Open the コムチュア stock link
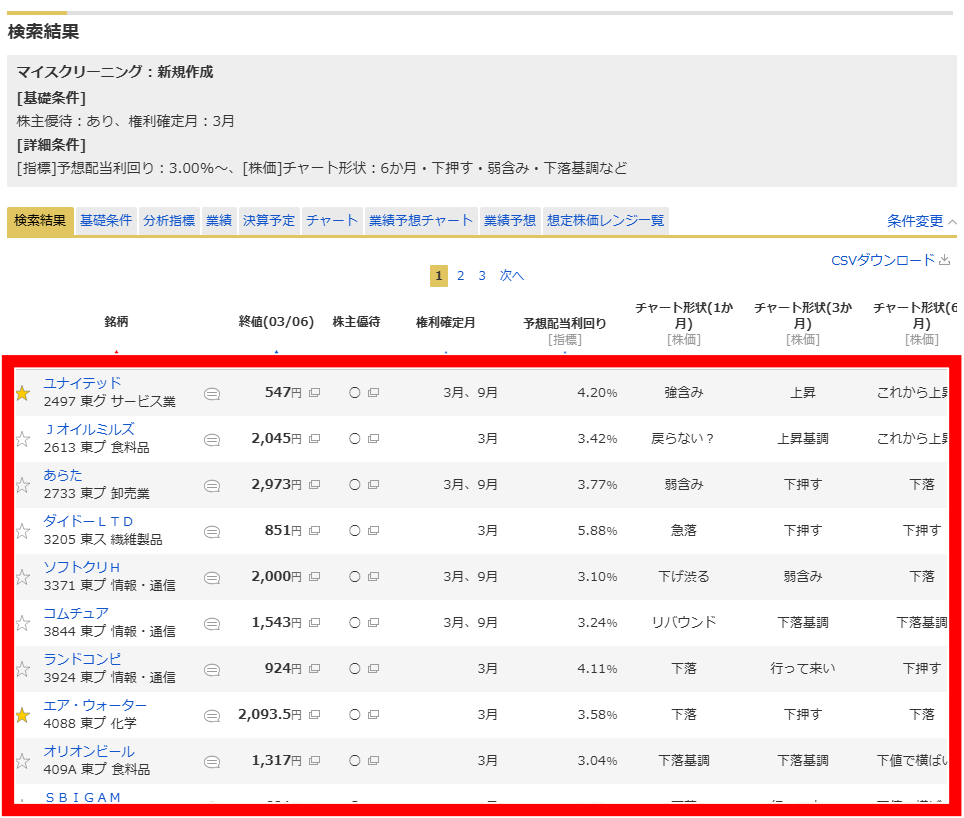Screen dimensions: 964x818 [x=76, y=613]
